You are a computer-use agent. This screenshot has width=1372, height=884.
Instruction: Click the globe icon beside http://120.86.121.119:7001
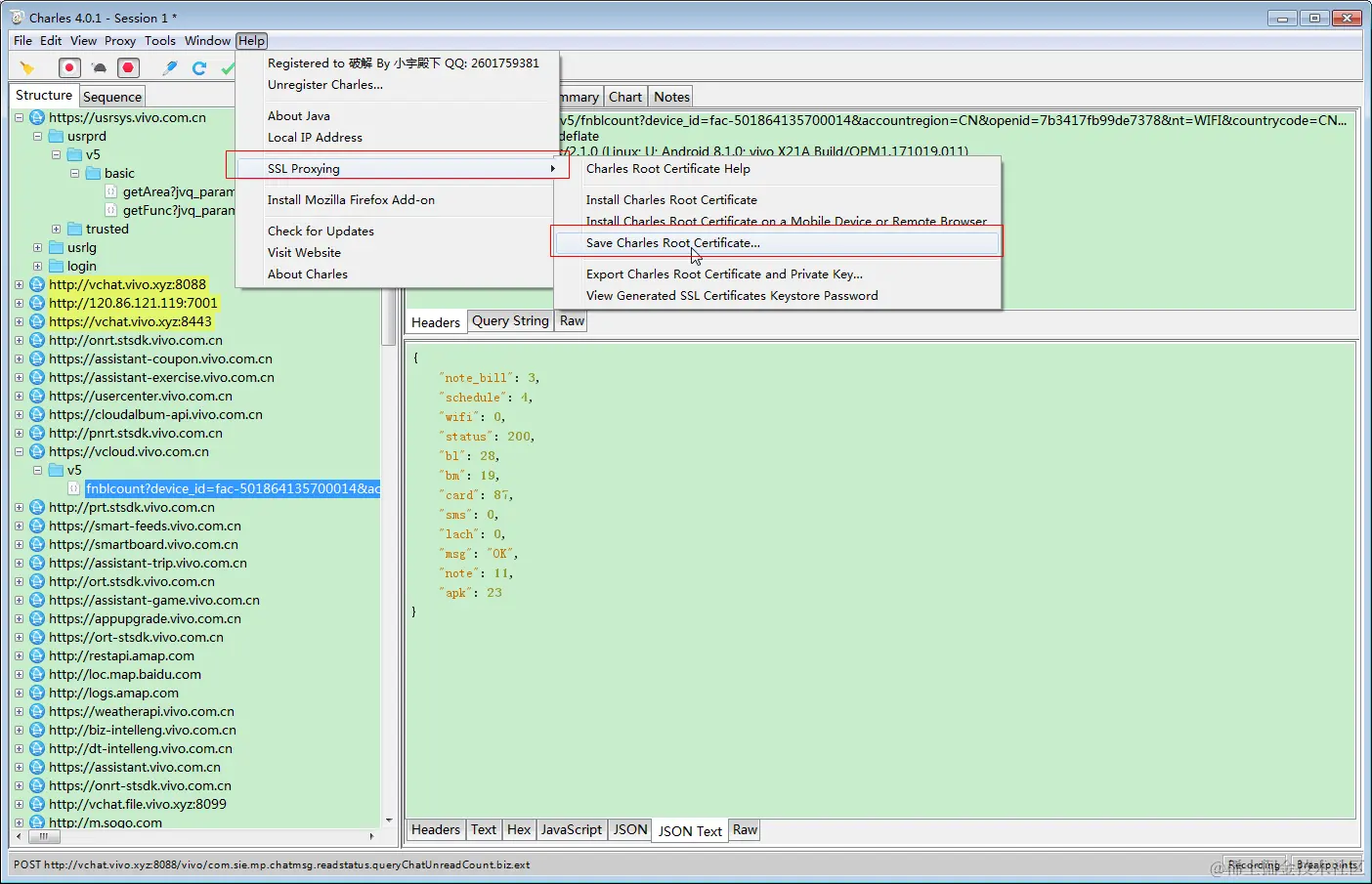pyautogui.click(x=37, y=303)
